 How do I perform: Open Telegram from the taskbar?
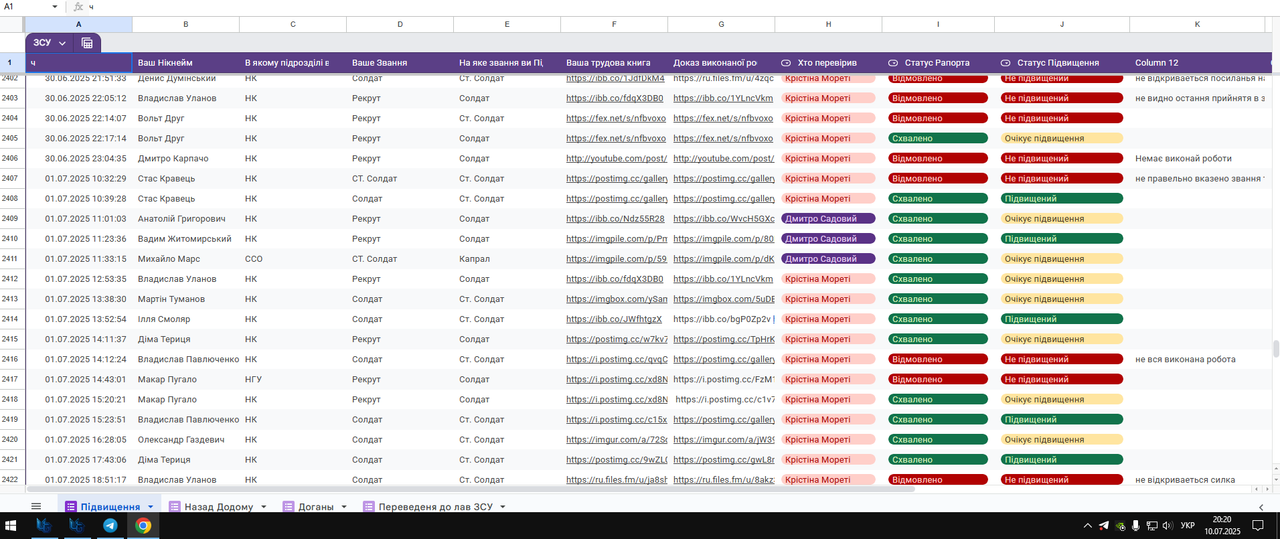[x=110, y=525]
